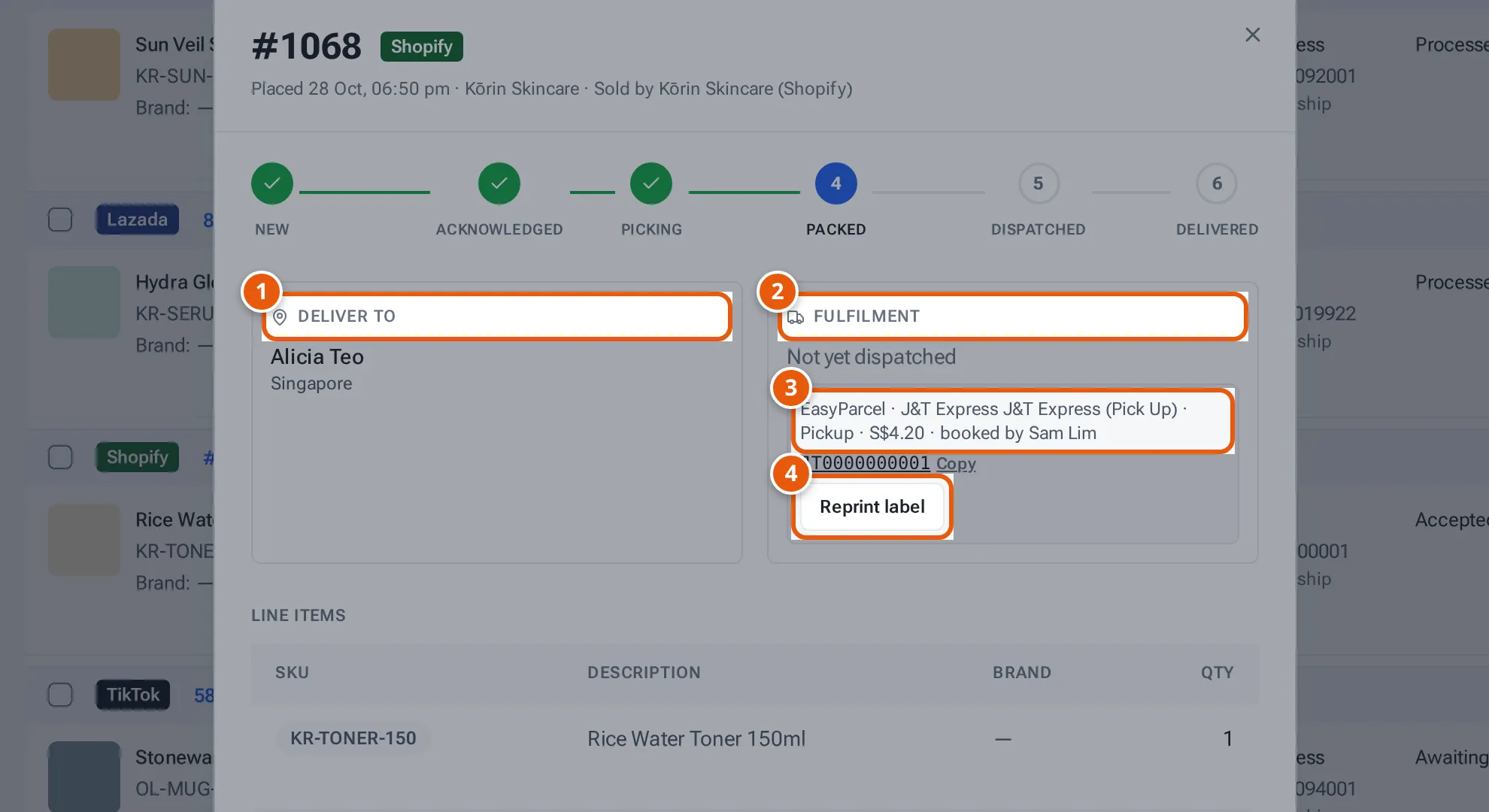Click the location pin icon beside DELIVER TO
The image size is (1489, 812).
point(280,317)
